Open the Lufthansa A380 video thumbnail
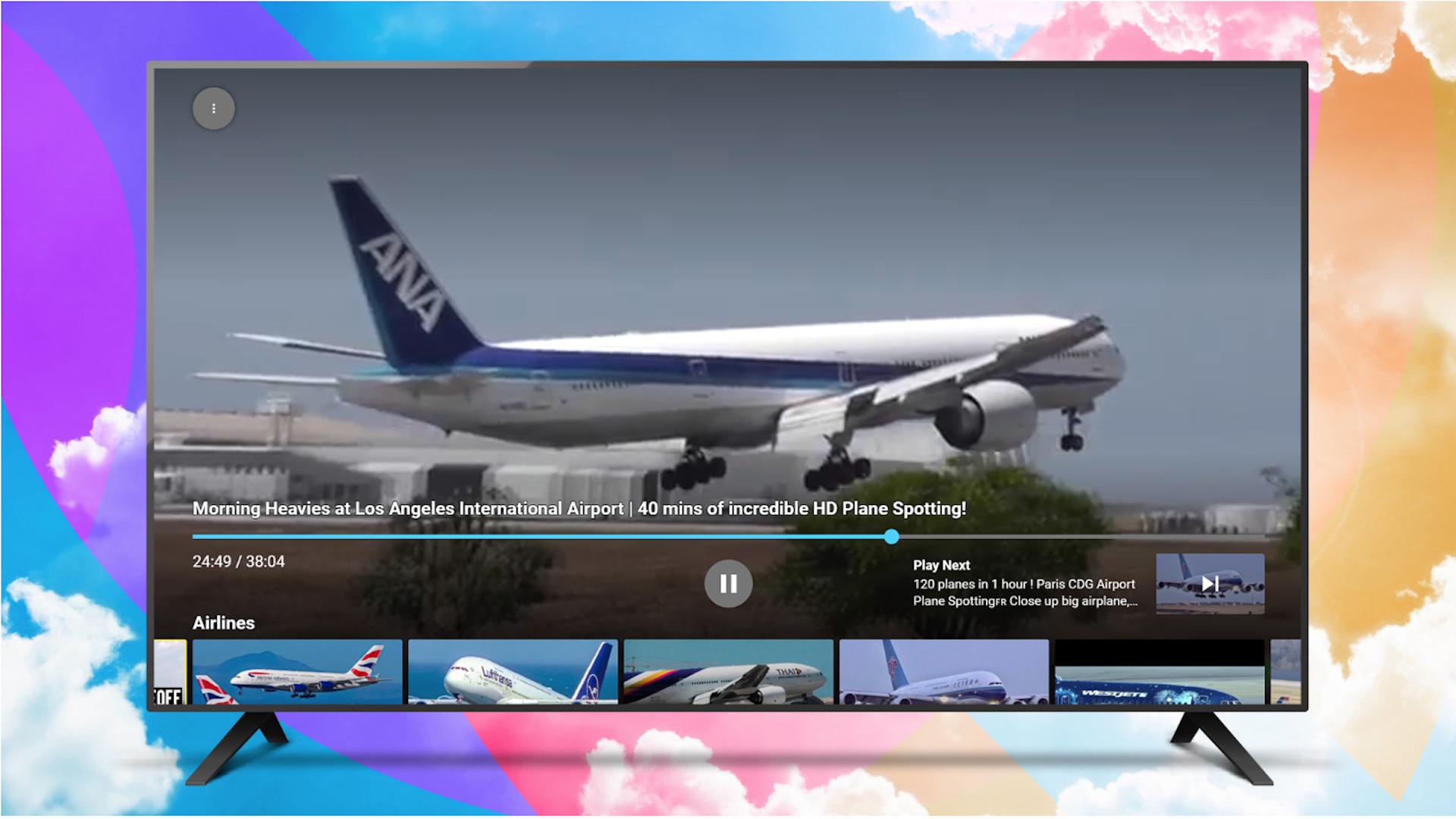The image size is (1456, 819). [513, 672]
